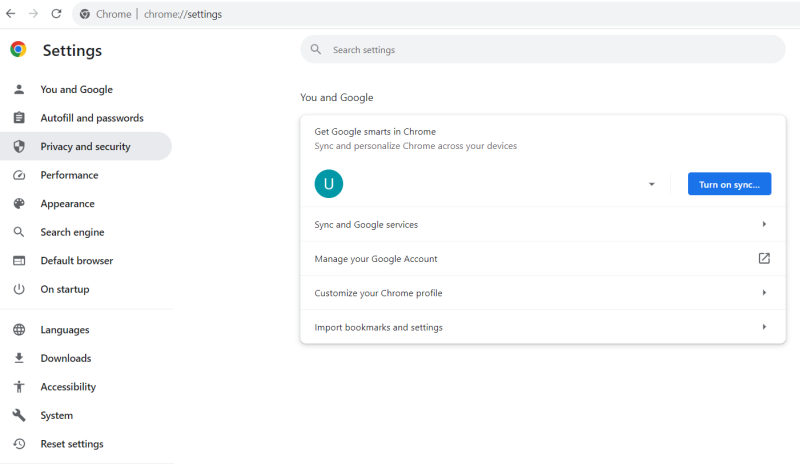Viewport: 800px width, 464px height.
Task: Open the Reset settings page
Action: (71, 444)
